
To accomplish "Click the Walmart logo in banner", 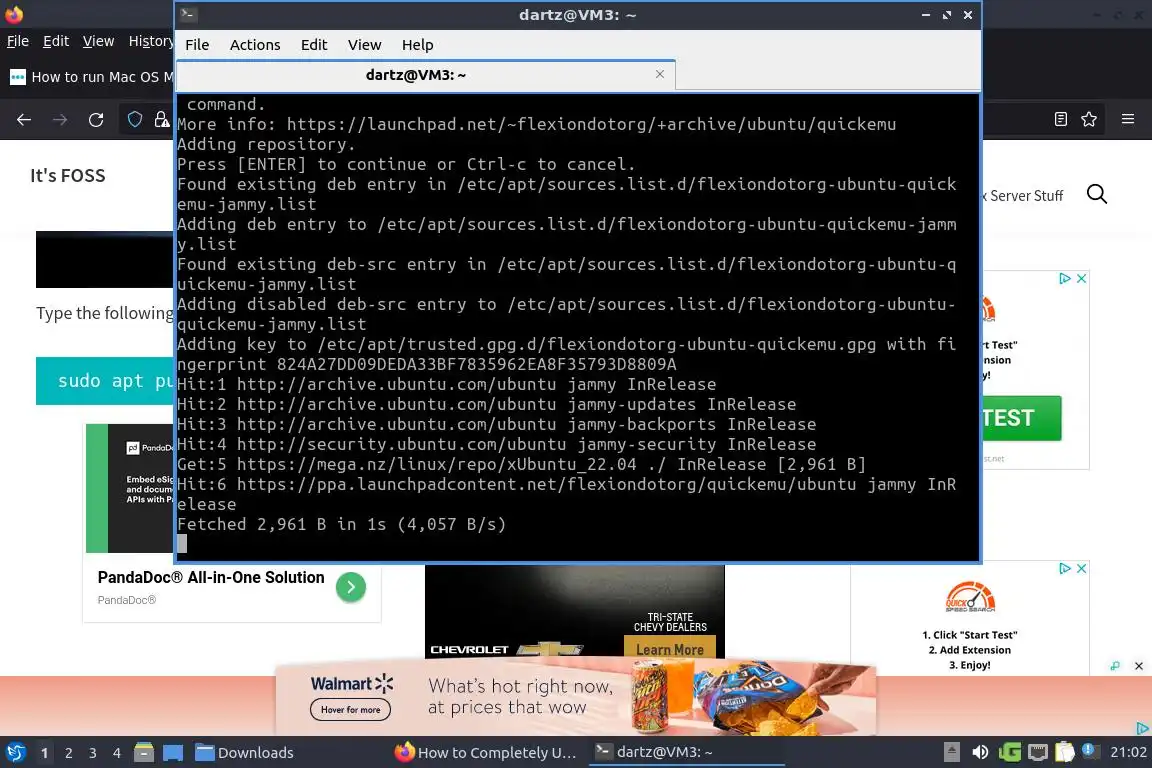I will click(x=351, y=683).
